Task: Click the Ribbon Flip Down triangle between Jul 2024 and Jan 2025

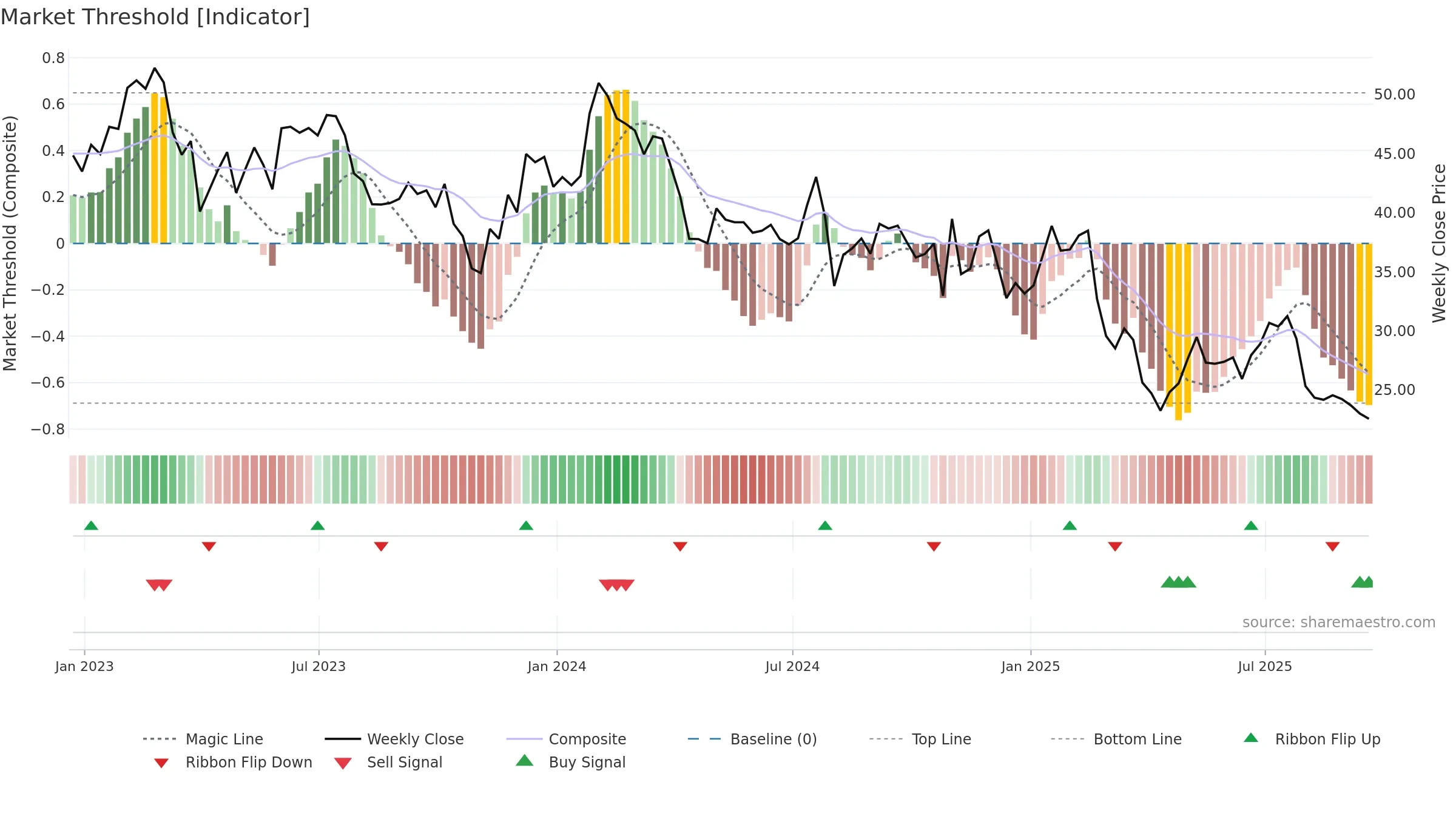Action: coord(934,547)
